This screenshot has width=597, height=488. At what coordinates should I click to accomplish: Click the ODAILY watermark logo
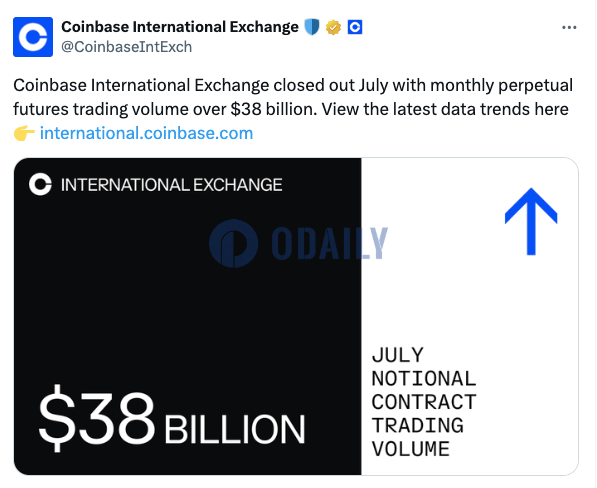(x=233, y=243)
